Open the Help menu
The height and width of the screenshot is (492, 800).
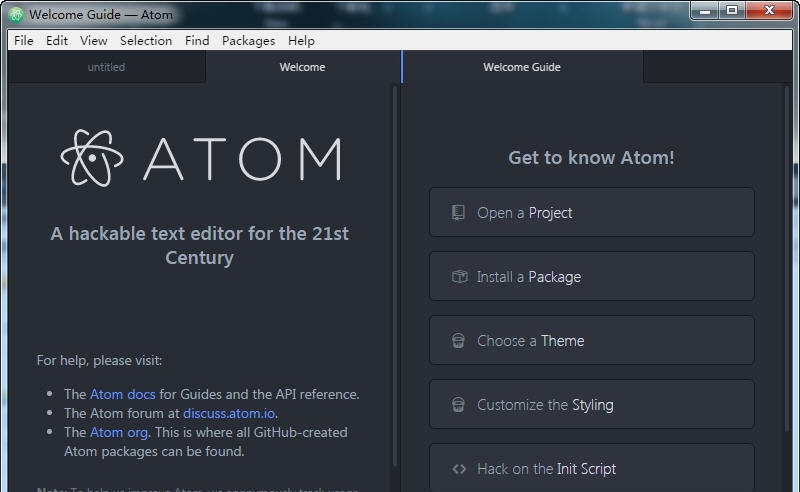pos(301,40)
